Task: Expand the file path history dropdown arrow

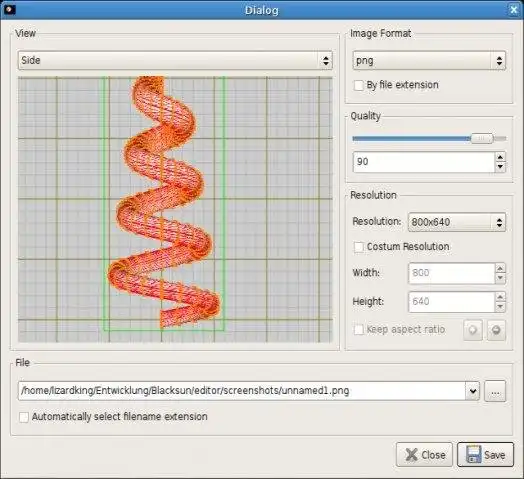Action: tap(473, 391)
